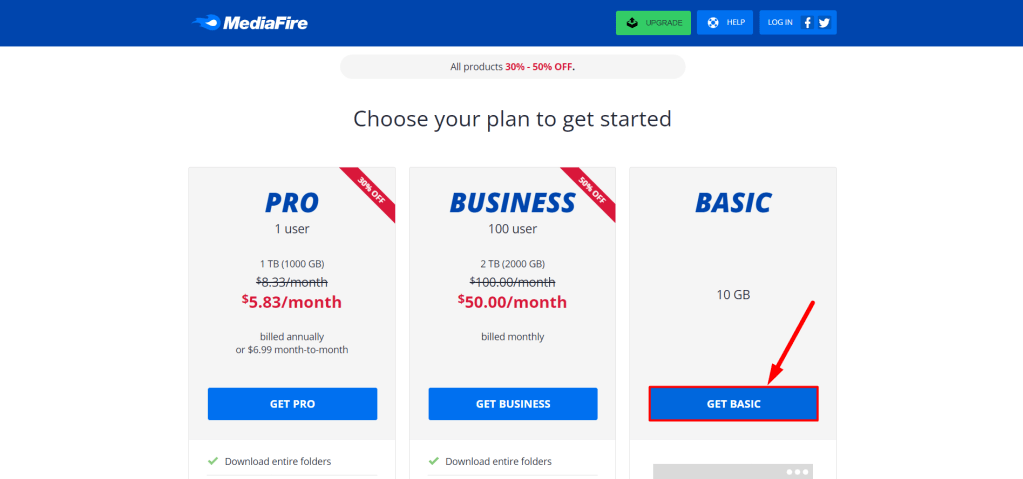Image resolution: width=1023 pixels, height=479 pixels.
Task: Log in using the Facebook icon
Action: 807,23
